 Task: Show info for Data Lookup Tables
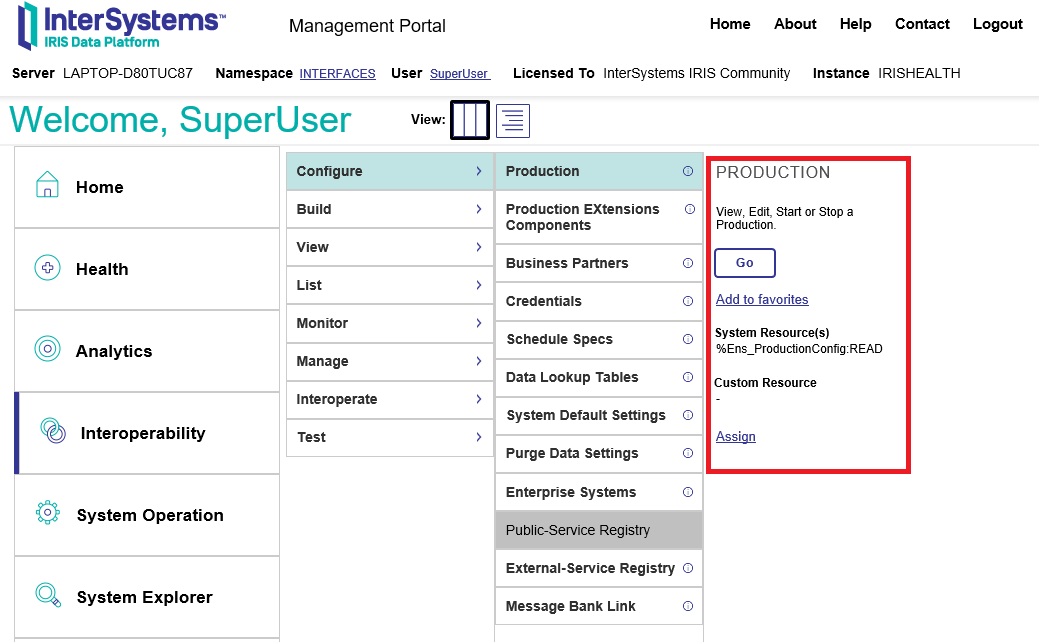pyautogui.click(x=688, y=377)
